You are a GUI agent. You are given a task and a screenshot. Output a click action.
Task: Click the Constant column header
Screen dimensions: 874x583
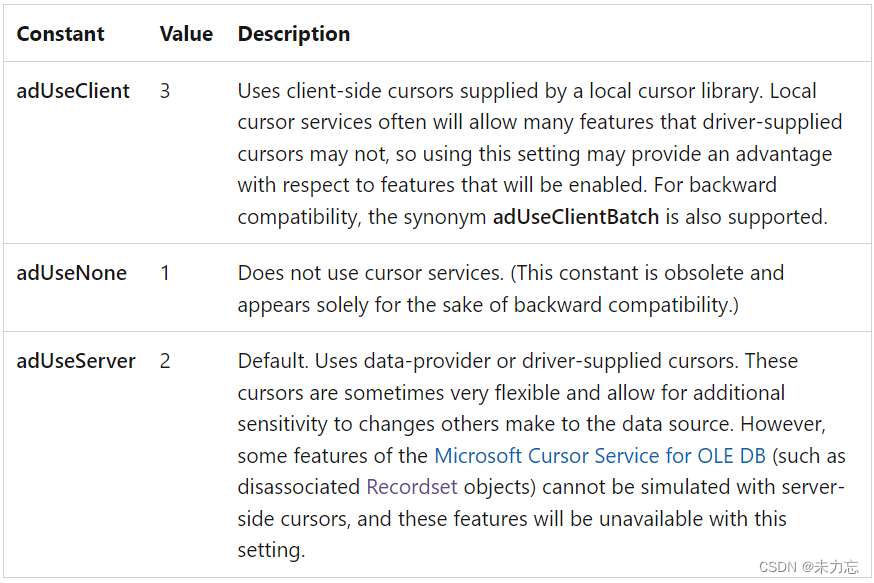tap(60, 34)
